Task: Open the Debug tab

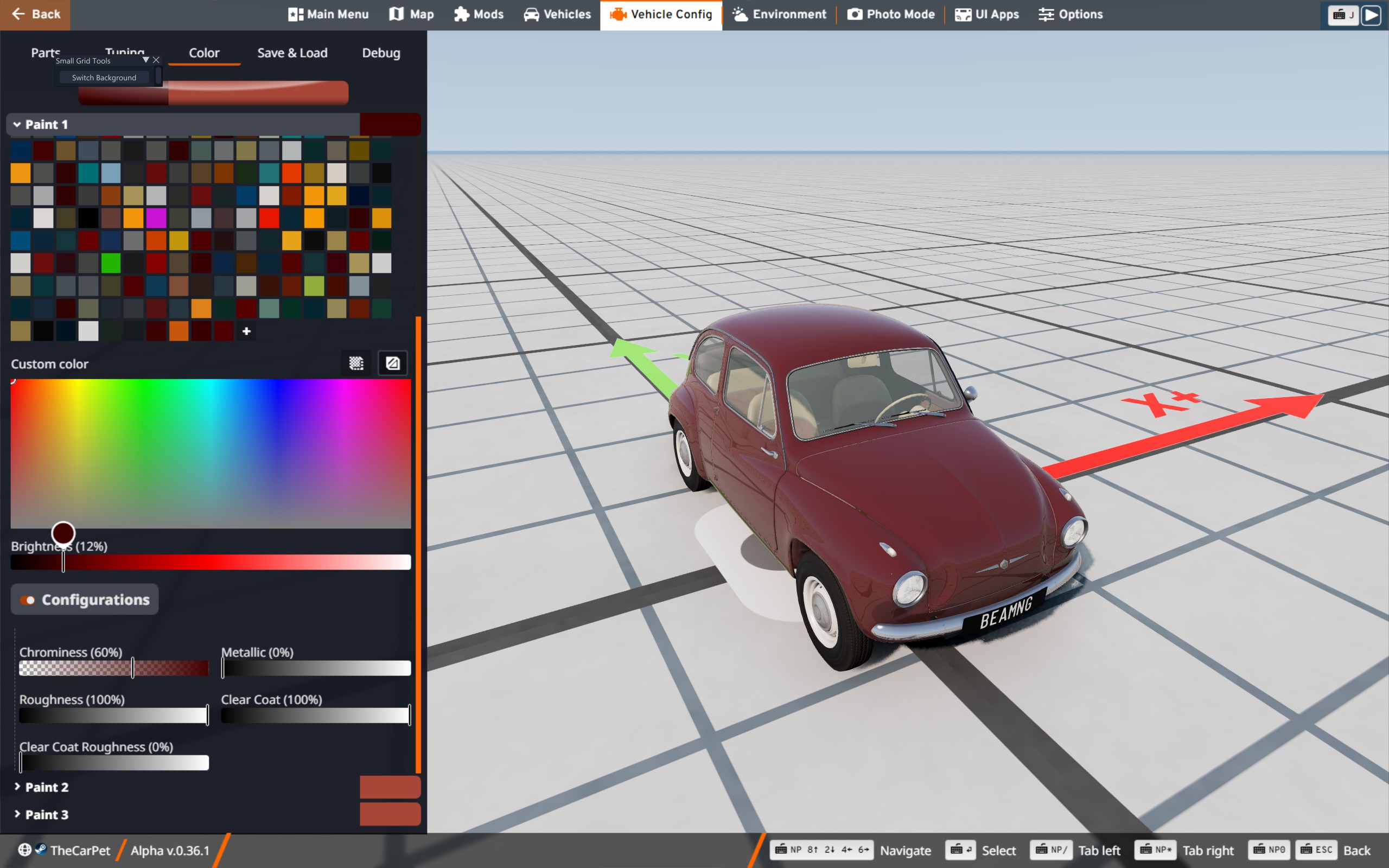Action: point(380,53)
